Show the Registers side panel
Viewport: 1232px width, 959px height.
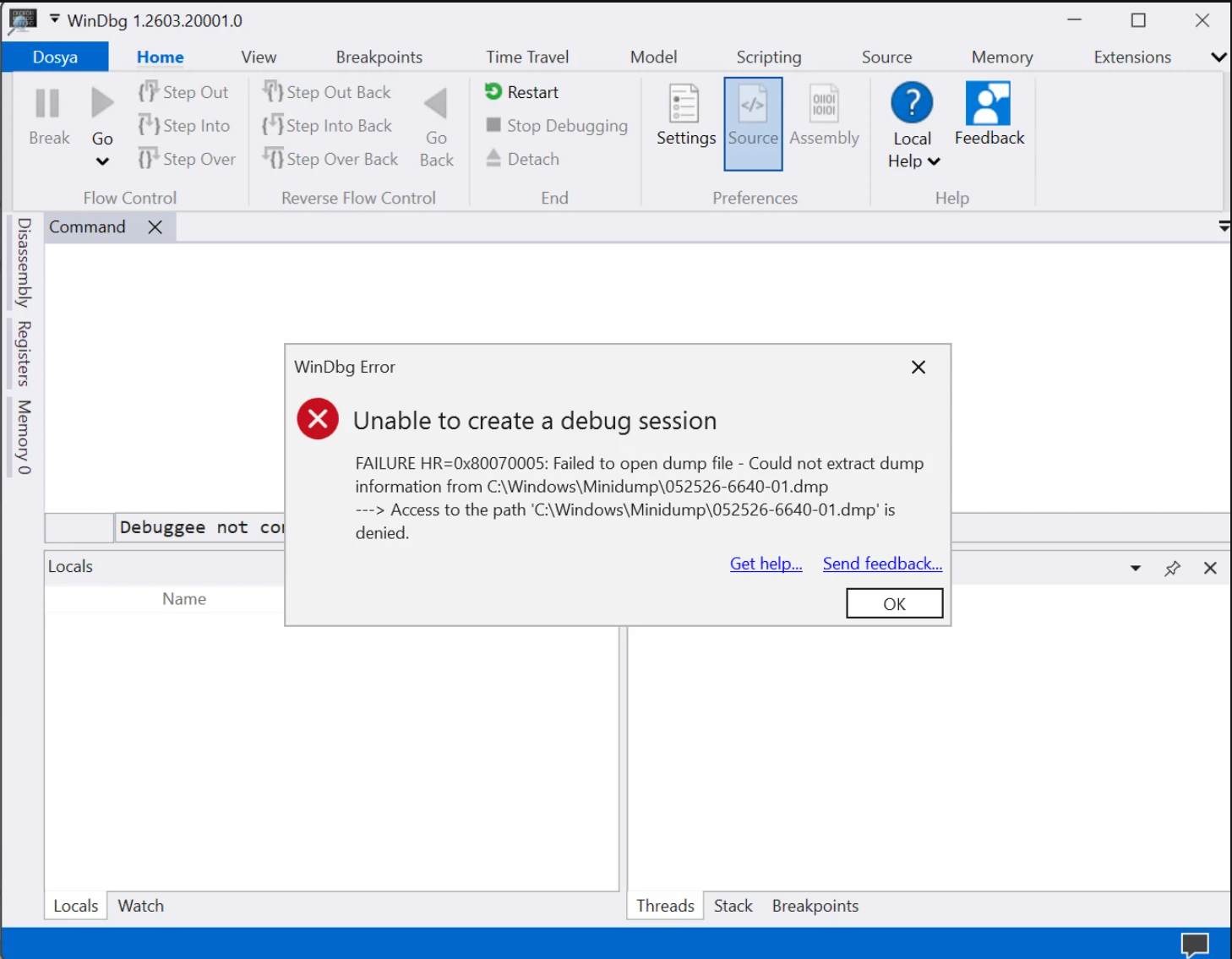[24, 353]
